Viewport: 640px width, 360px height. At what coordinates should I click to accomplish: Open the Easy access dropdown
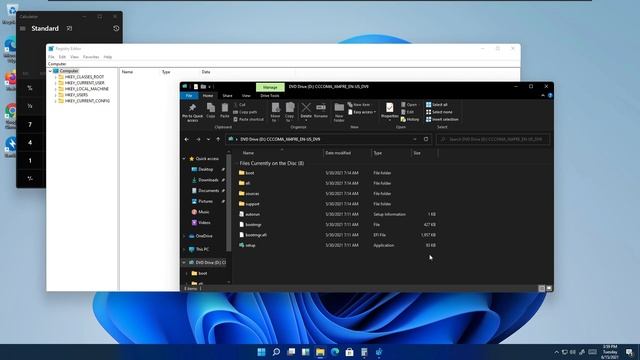pyautogui.click(x=362, y=112)
